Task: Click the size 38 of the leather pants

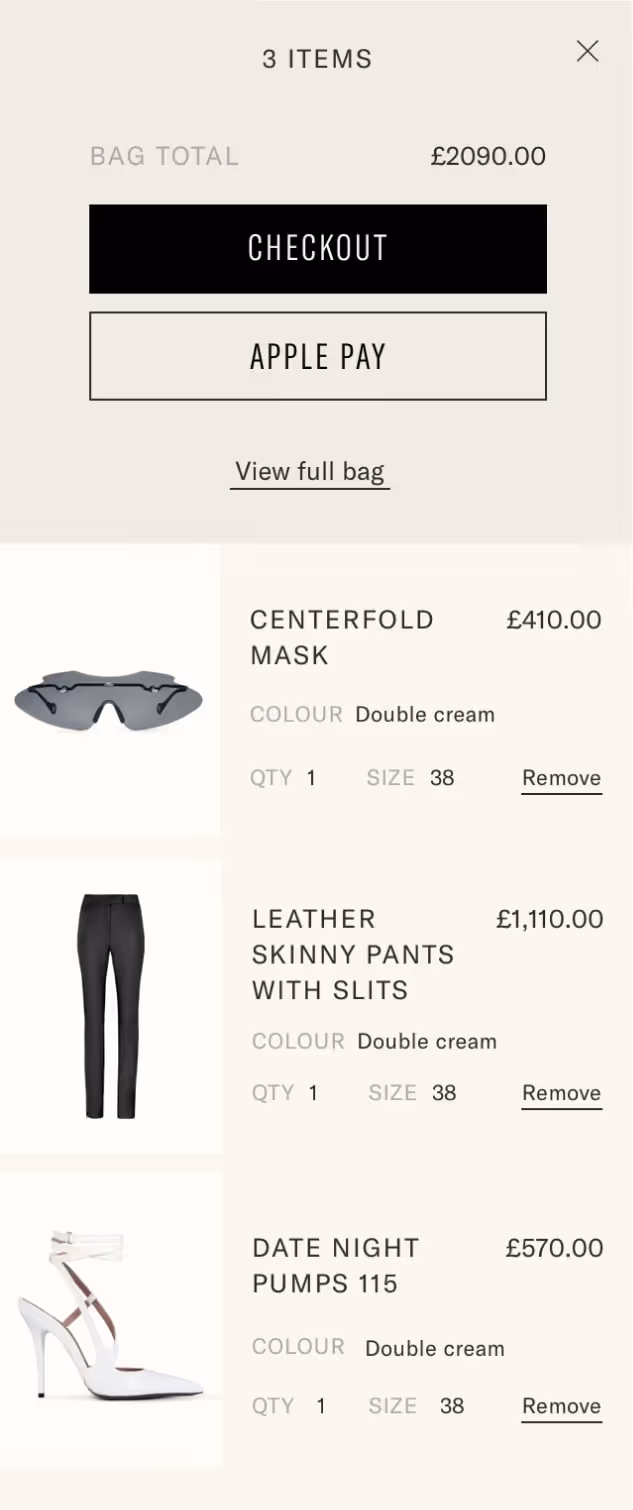Action: (x=444, y=1093)
